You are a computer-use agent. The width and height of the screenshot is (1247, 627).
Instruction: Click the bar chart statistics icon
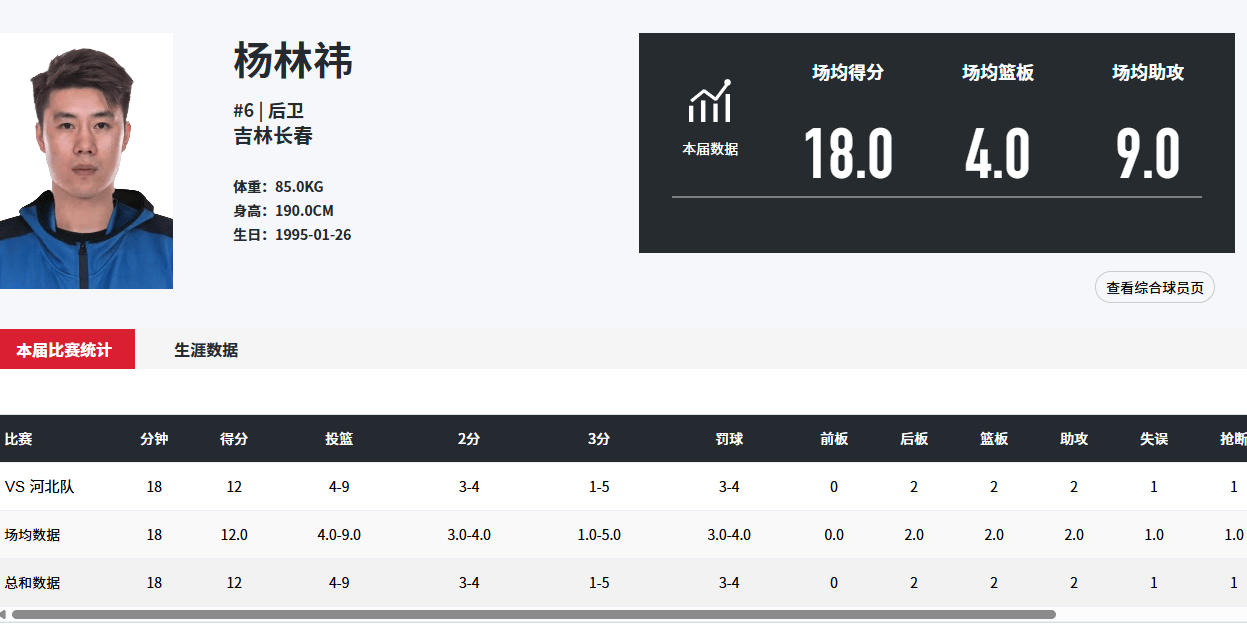(x=709, y=101)
